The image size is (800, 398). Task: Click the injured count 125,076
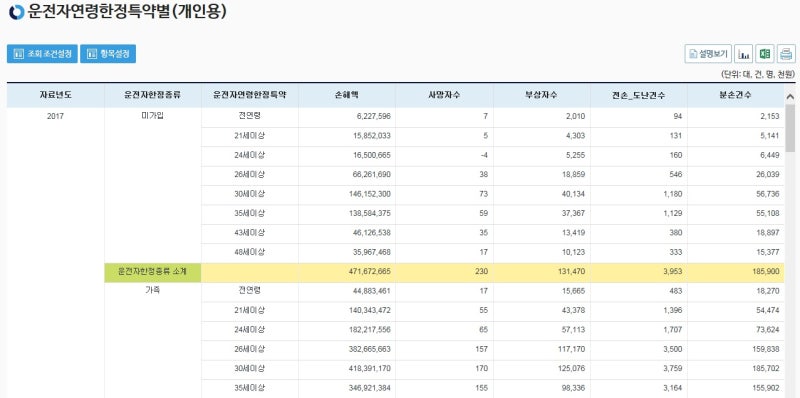tap(571, 369)
